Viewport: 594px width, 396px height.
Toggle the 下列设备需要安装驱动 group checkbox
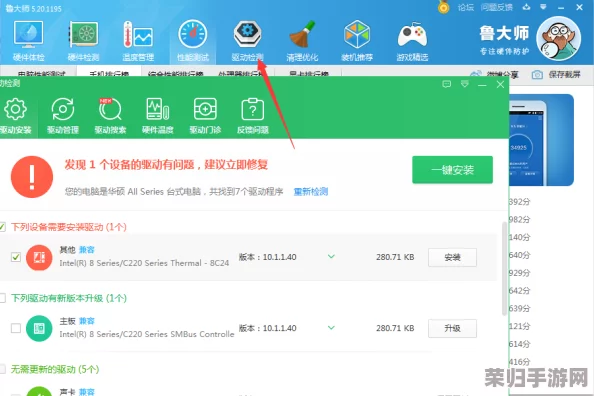[x=2, y=227]
